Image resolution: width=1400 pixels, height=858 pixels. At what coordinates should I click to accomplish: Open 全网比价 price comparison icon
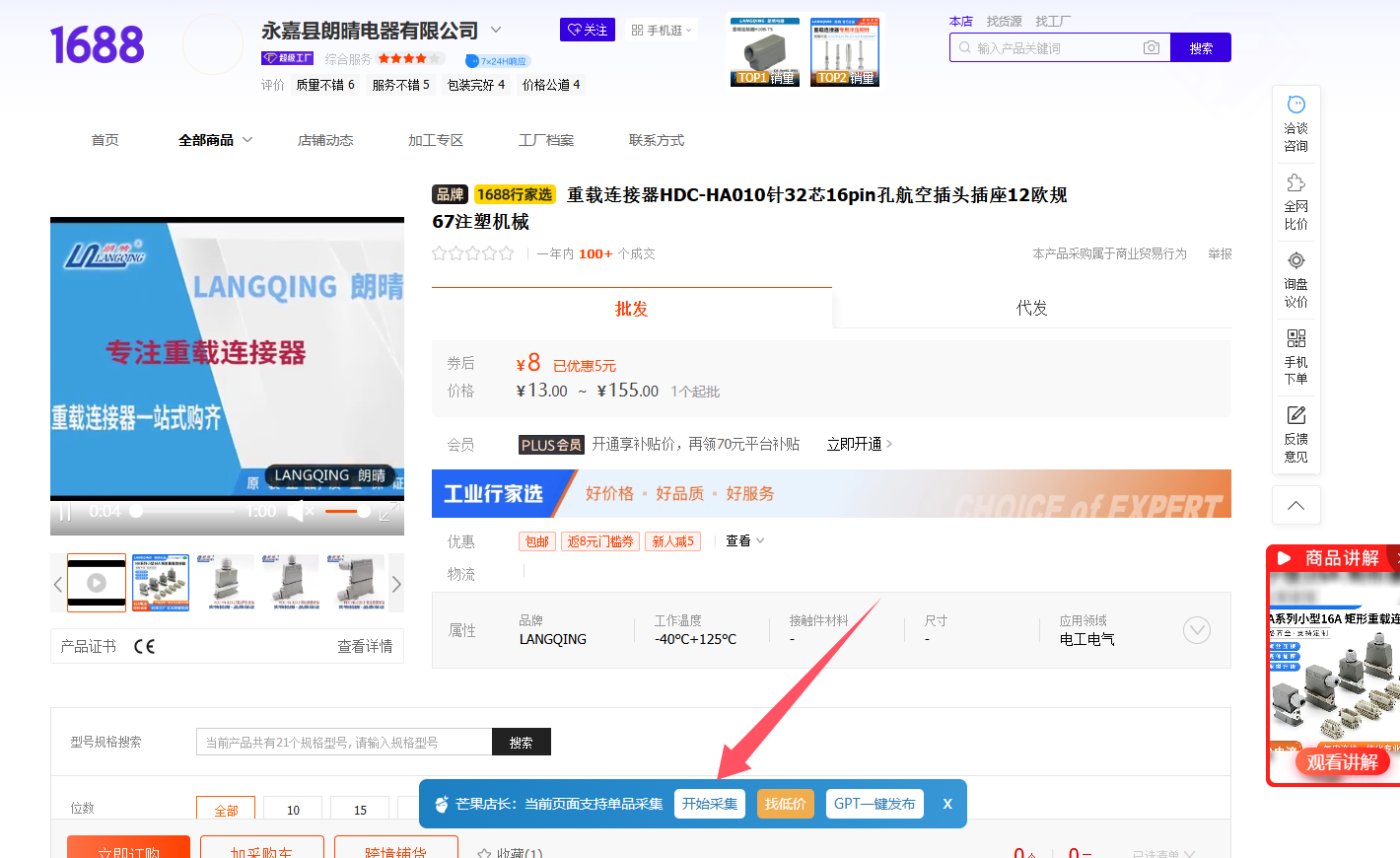[x=1295, y=182]
